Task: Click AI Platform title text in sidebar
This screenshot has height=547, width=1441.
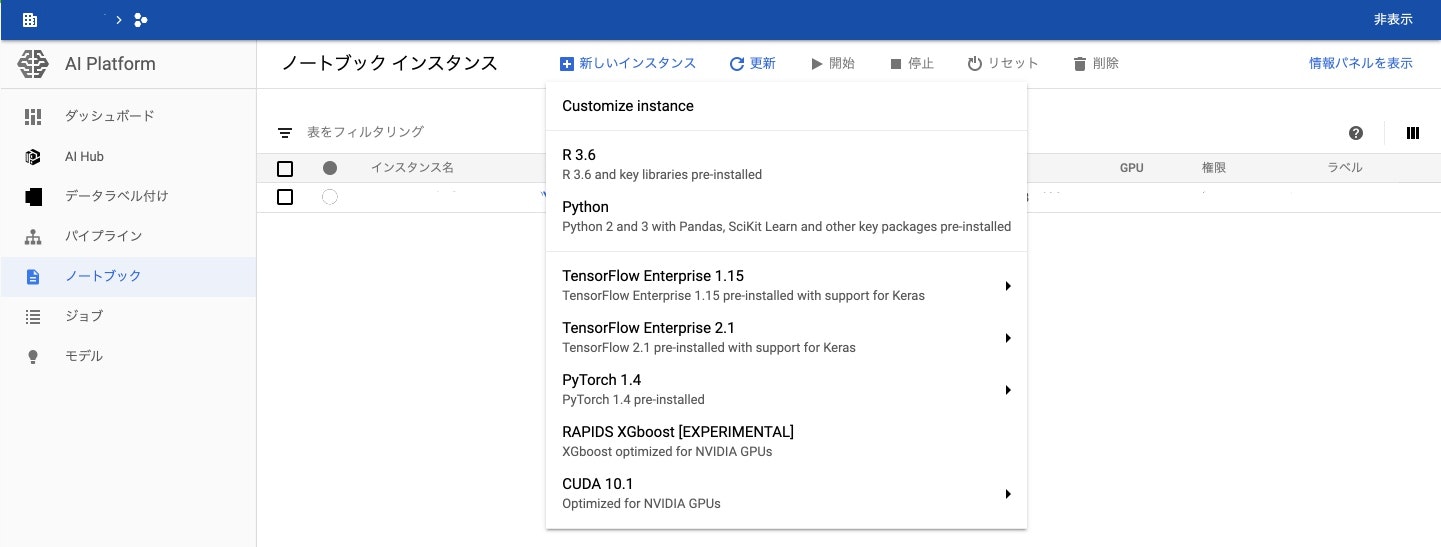Action: point(110,64)
